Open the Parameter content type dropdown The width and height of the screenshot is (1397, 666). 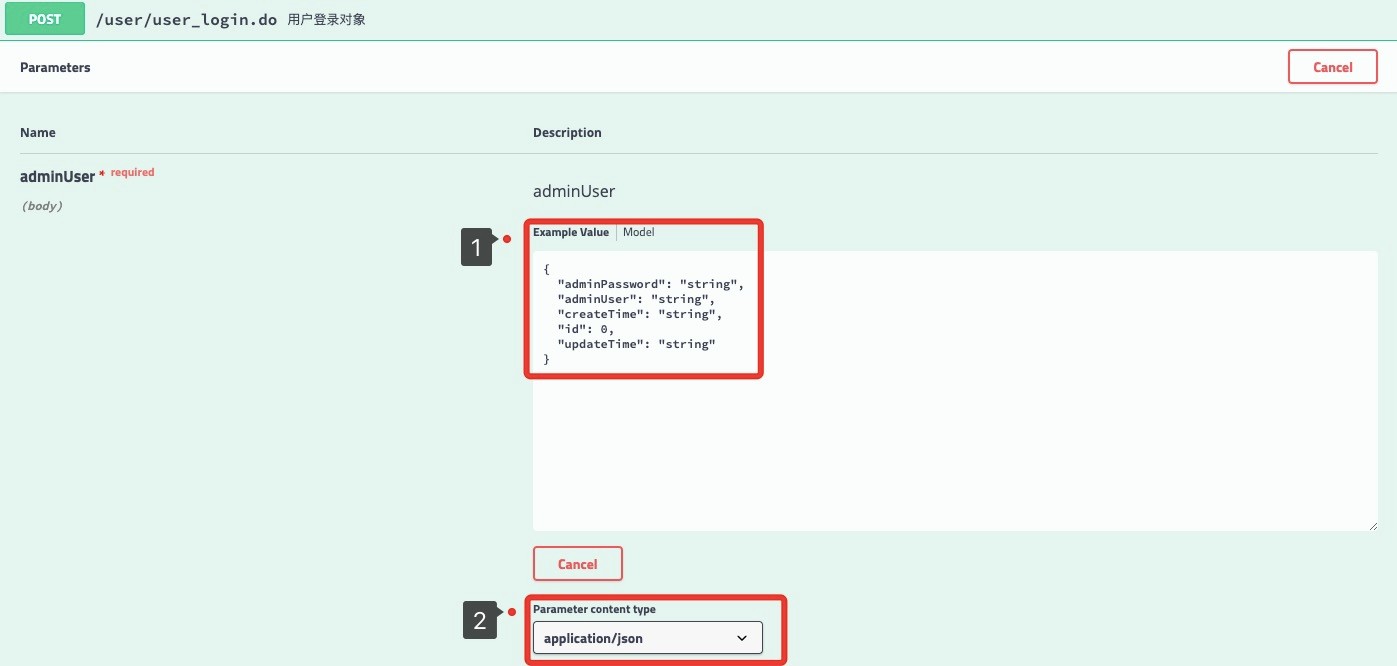[x=648, y=638]
